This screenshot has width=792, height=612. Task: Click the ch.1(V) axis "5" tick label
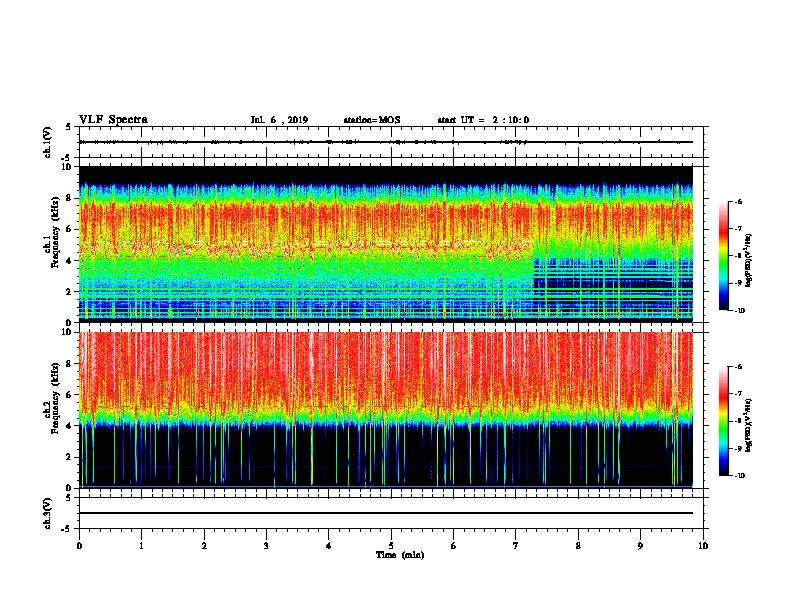pos(69,127)
